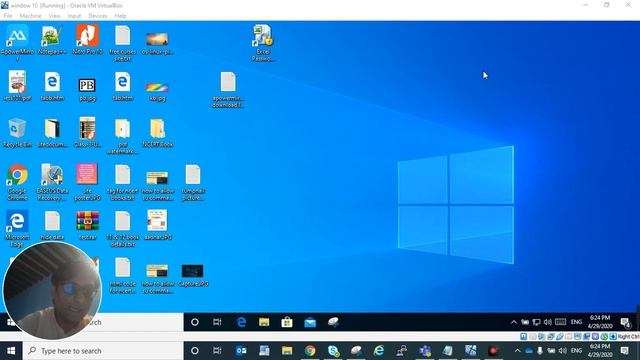Viewport: 640px width, 360px height.
Task: Open the Input menu
Action: point(74,16)
